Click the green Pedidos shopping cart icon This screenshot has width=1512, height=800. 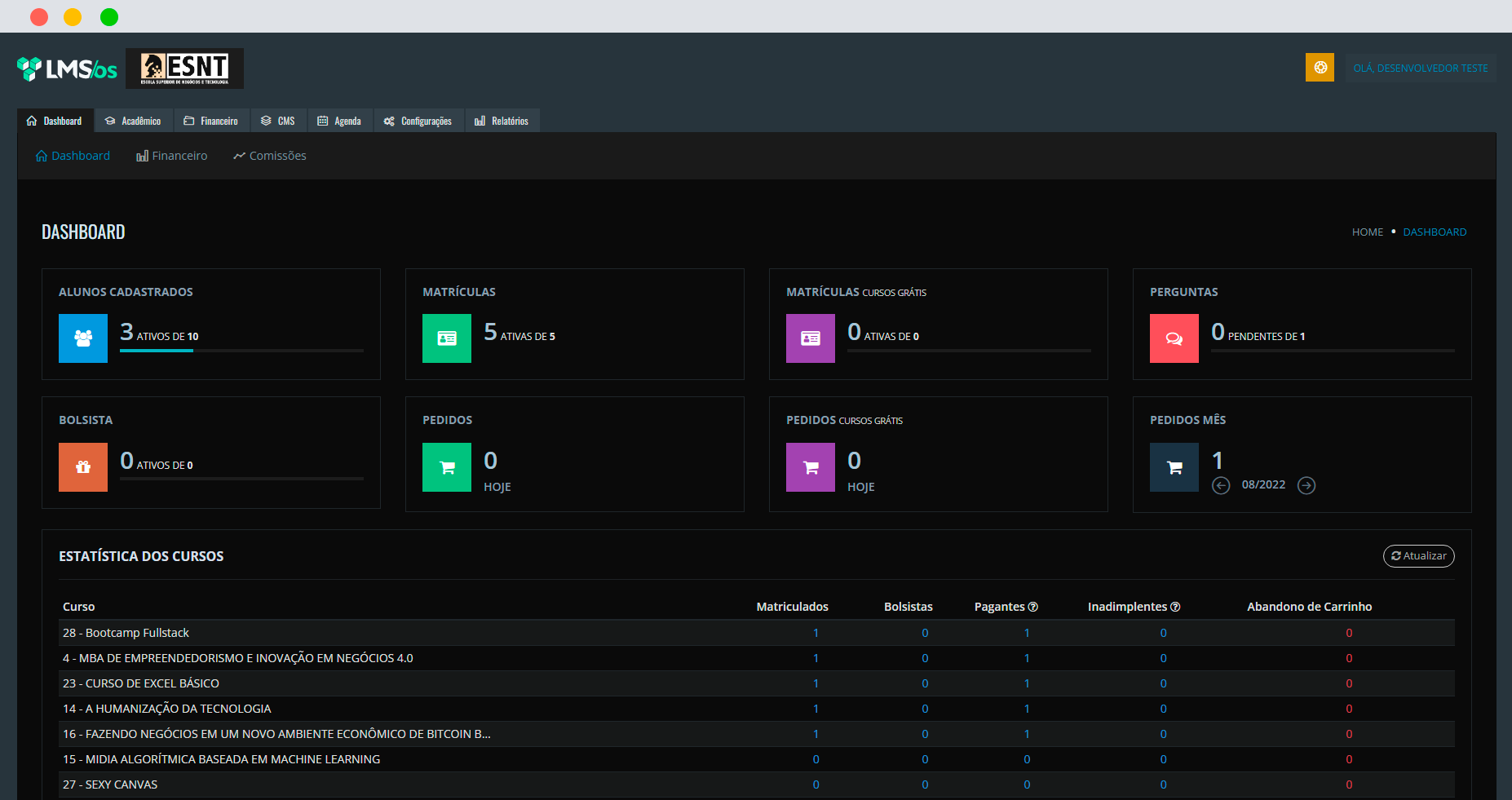pos(447,467)
